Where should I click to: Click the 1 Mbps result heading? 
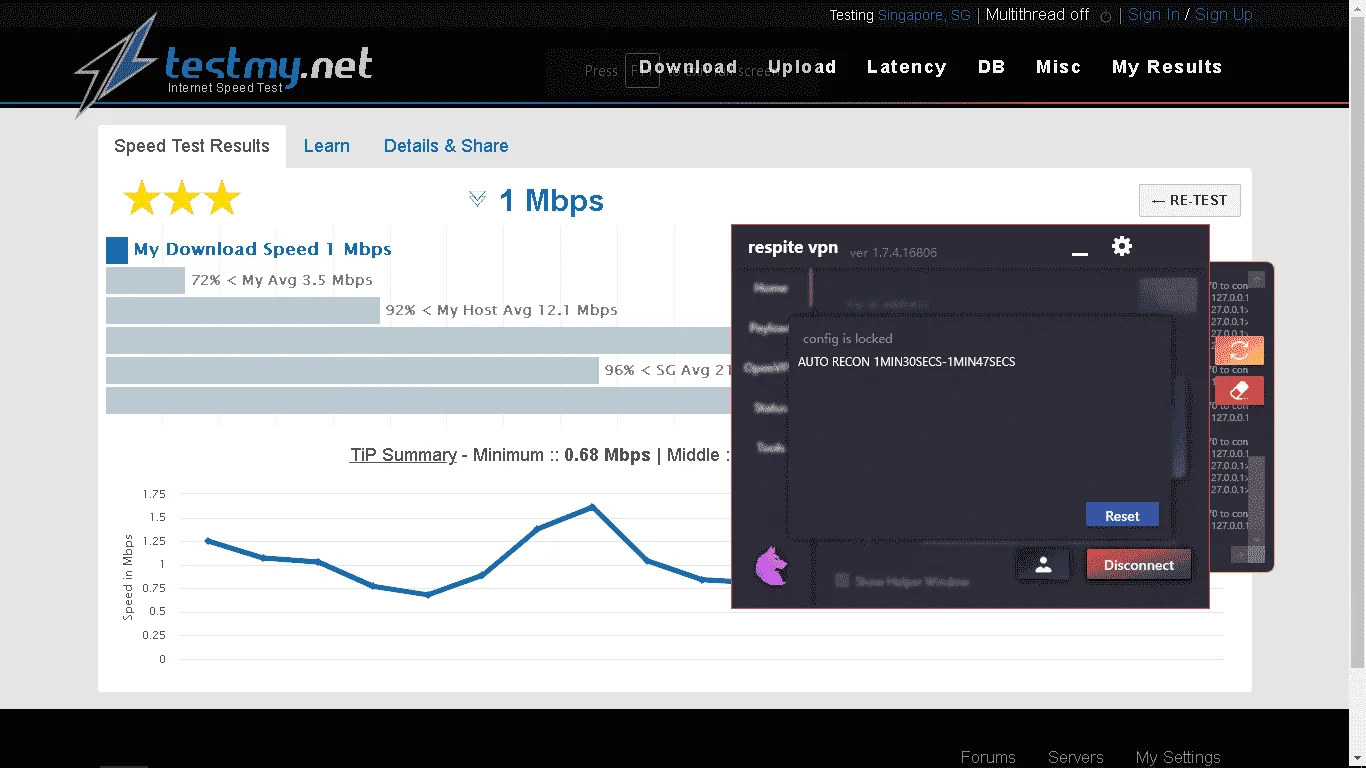[x=551, y=201]
